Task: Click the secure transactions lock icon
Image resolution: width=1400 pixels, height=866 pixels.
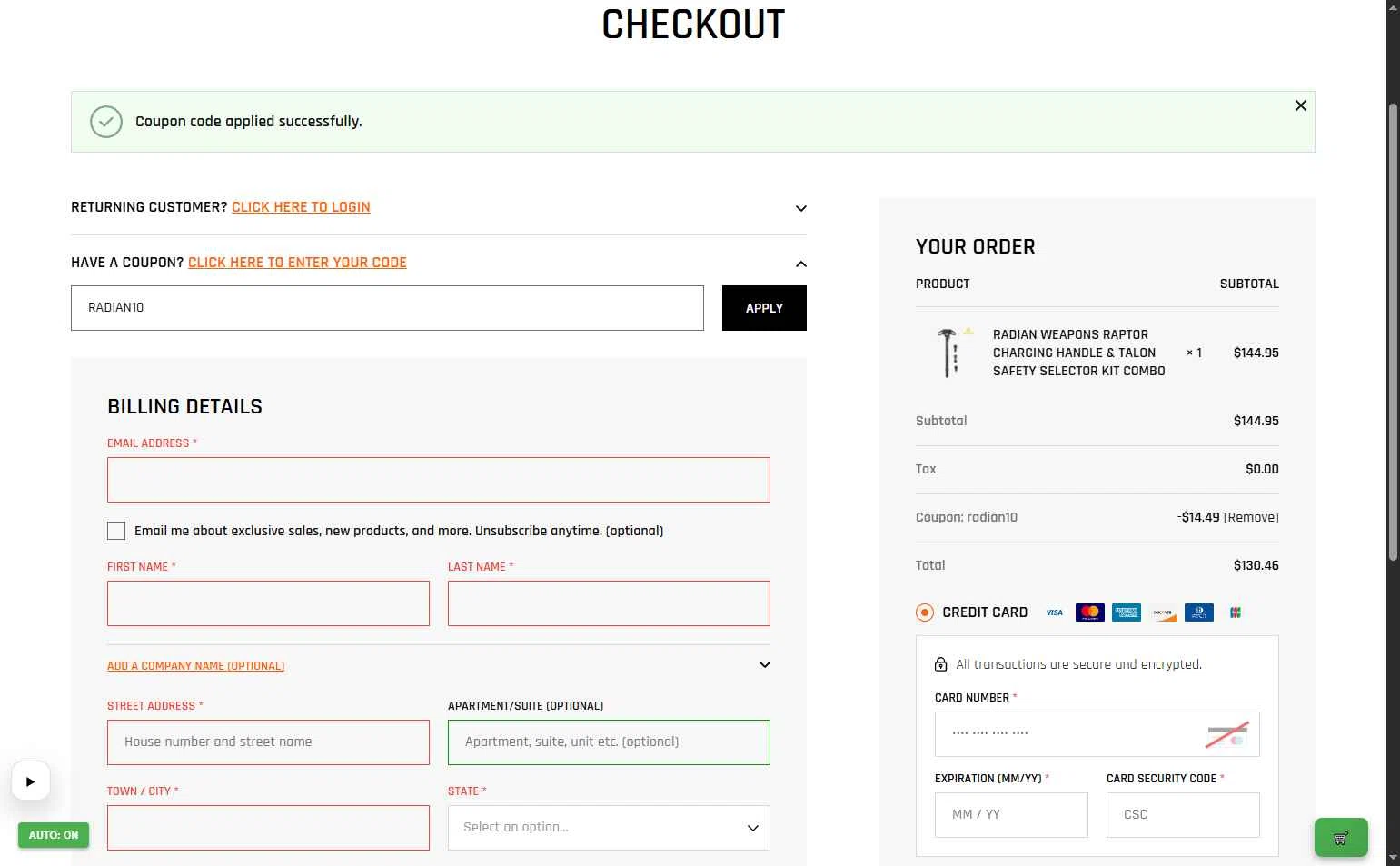Action: click(x=941, y=664)
